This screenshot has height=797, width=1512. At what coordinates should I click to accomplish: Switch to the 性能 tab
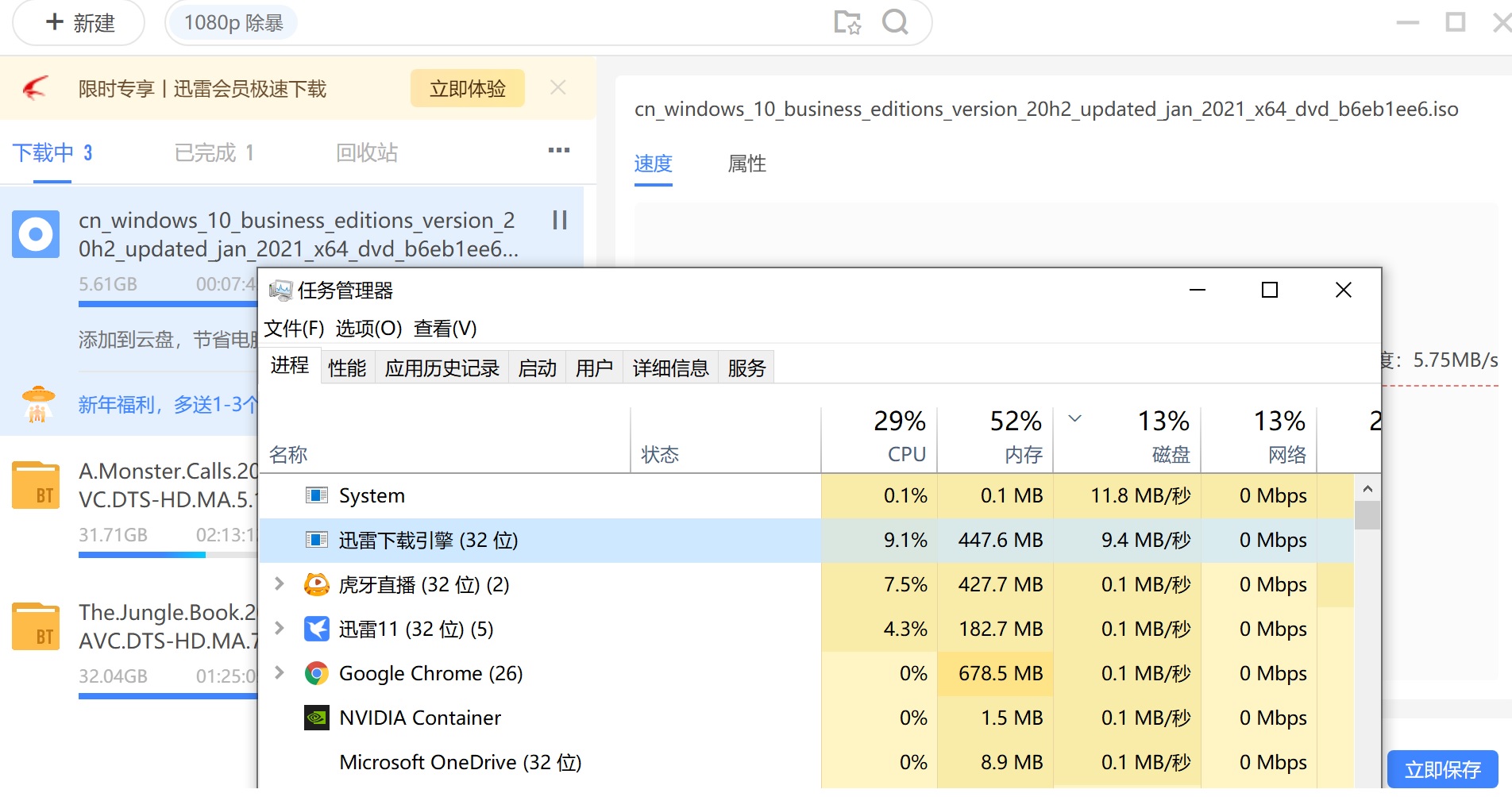coord(346,367)
